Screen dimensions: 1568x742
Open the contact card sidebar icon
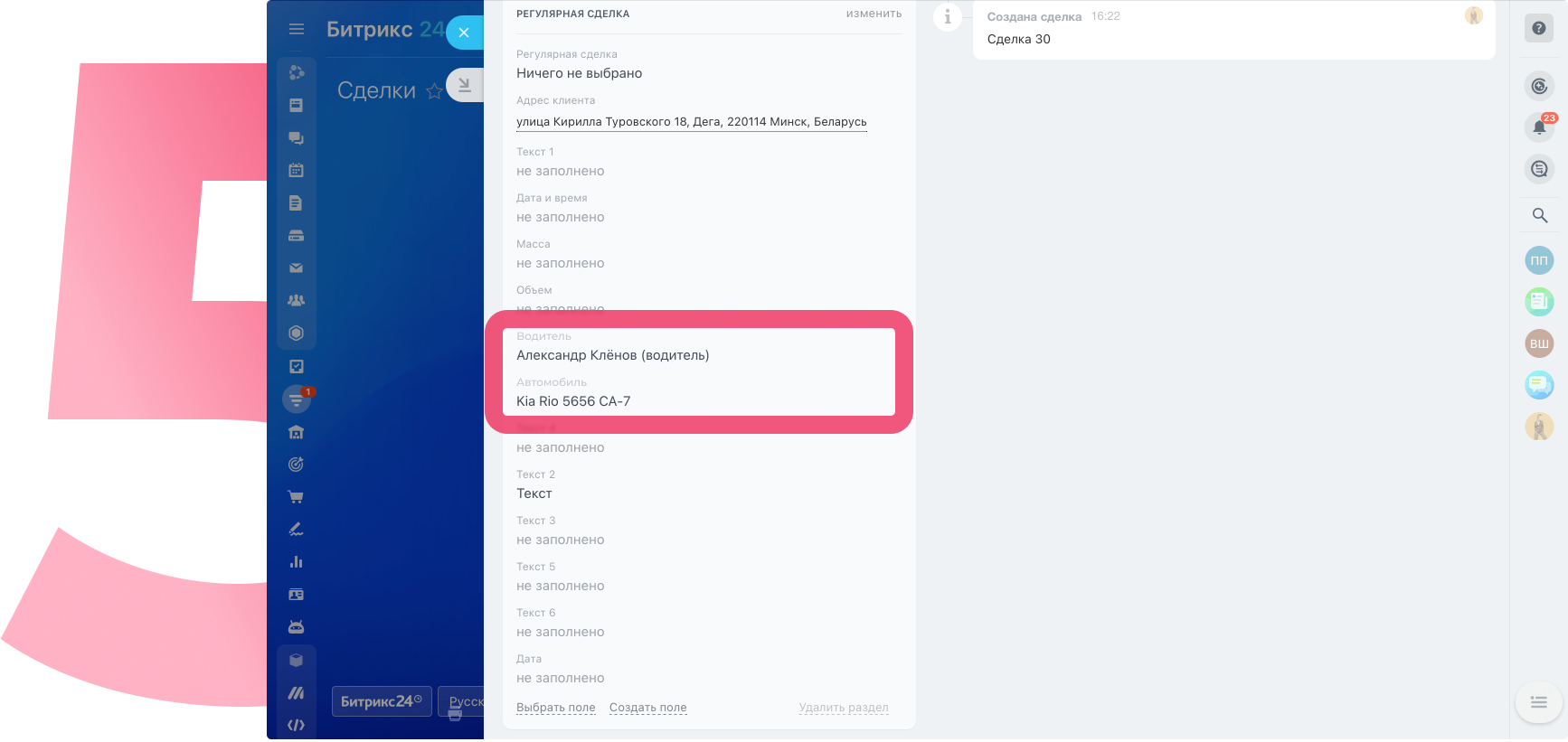click(x=296, y=595)
